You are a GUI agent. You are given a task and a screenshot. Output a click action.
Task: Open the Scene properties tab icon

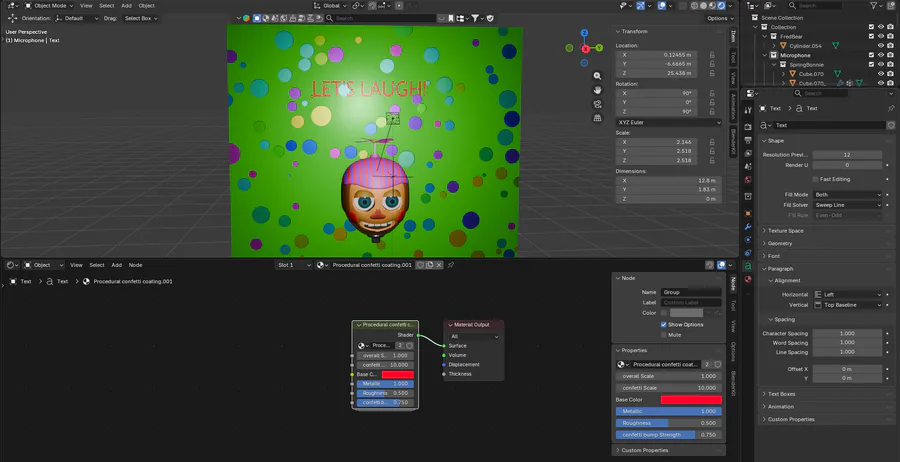coord(748,166)
